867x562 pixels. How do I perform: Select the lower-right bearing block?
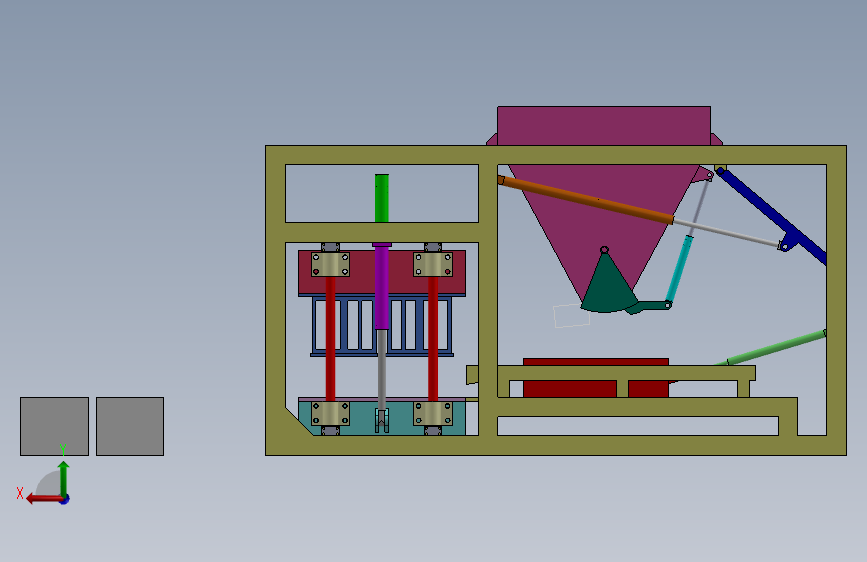click(433, 413)
